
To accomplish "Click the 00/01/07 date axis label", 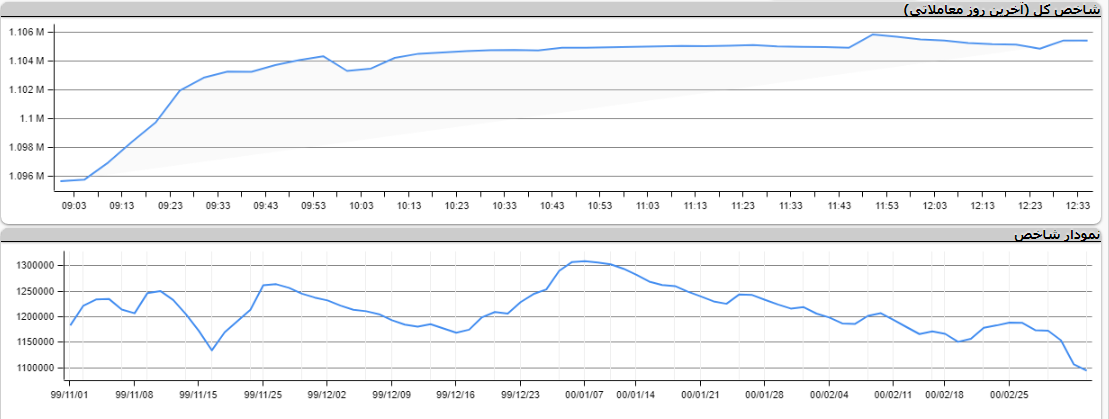I will tap(585, 395).
